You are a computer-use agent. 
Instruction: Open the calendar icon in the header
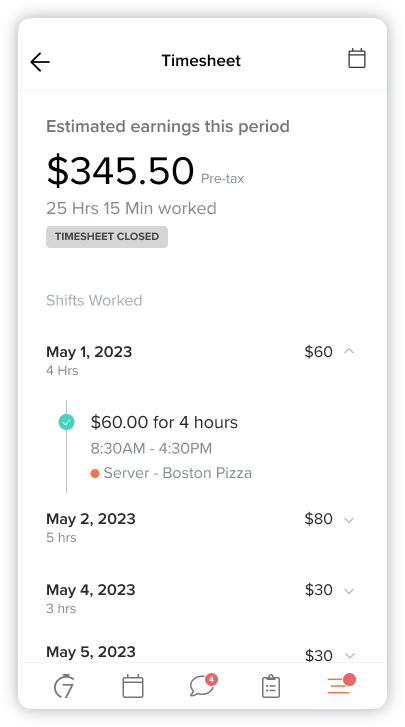[357, 59]
